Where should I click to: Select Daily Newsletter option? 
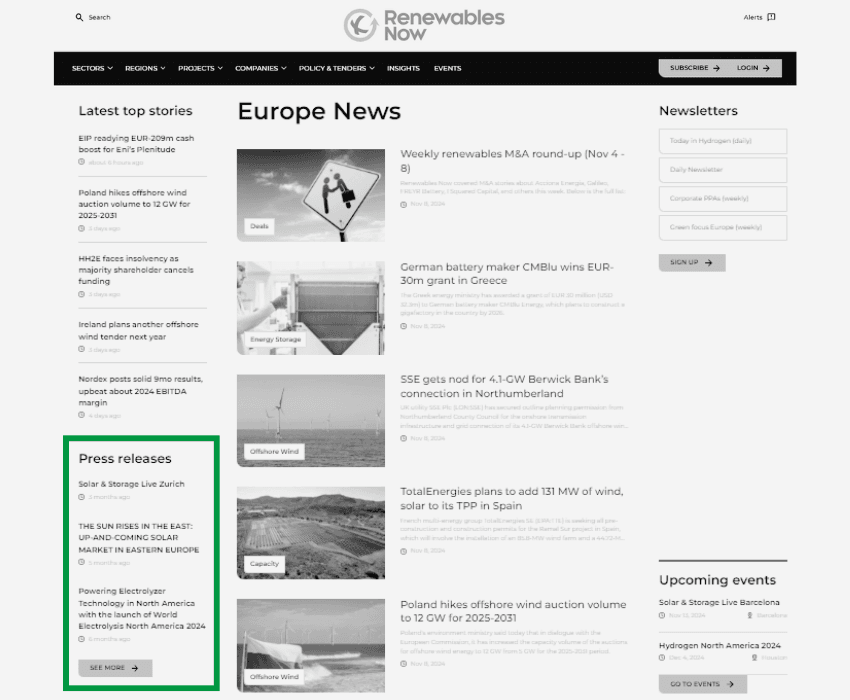723,170
